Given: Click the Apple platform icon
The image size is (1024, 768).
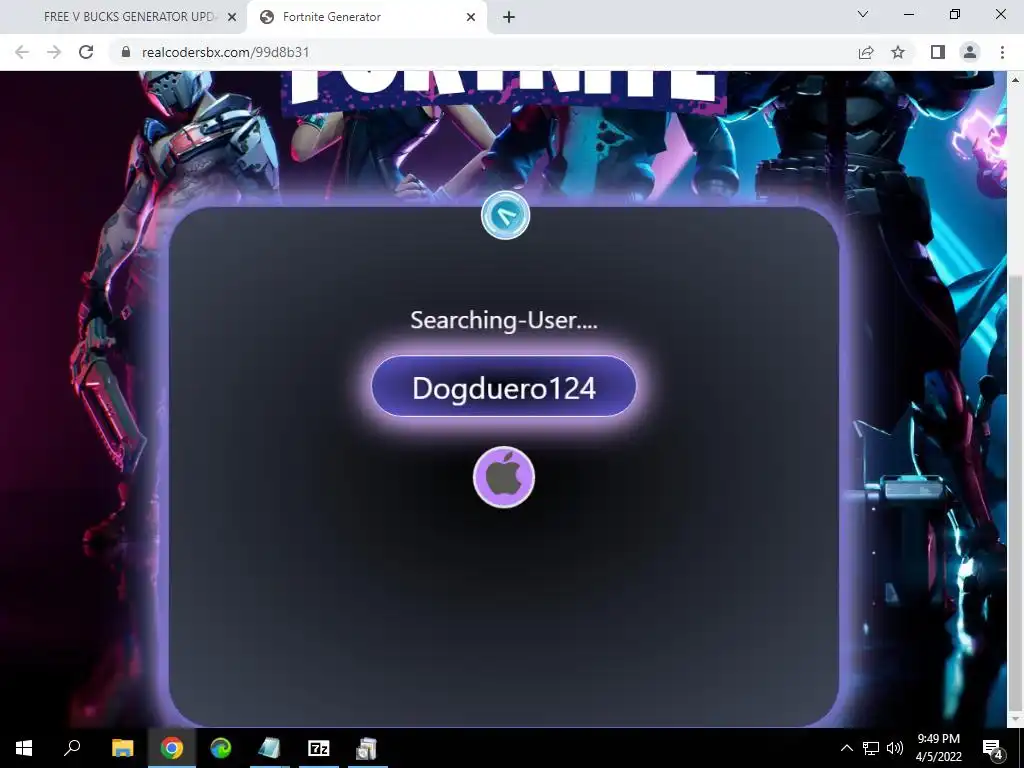Looking at the screenshot, I should [504, 477].
